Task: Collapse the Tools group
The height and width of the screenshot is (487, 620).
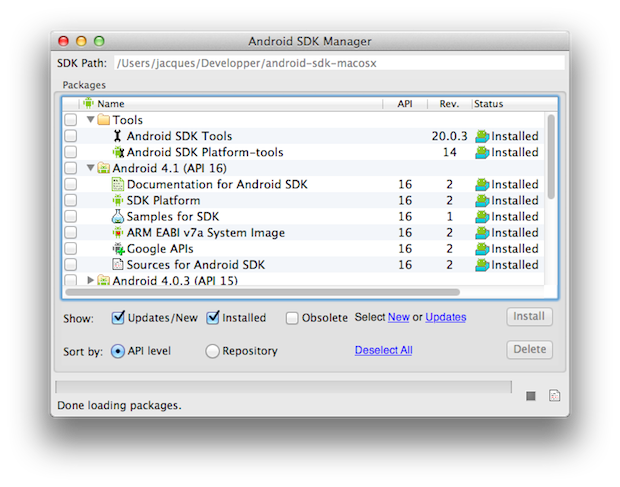Action: [91, 119]
